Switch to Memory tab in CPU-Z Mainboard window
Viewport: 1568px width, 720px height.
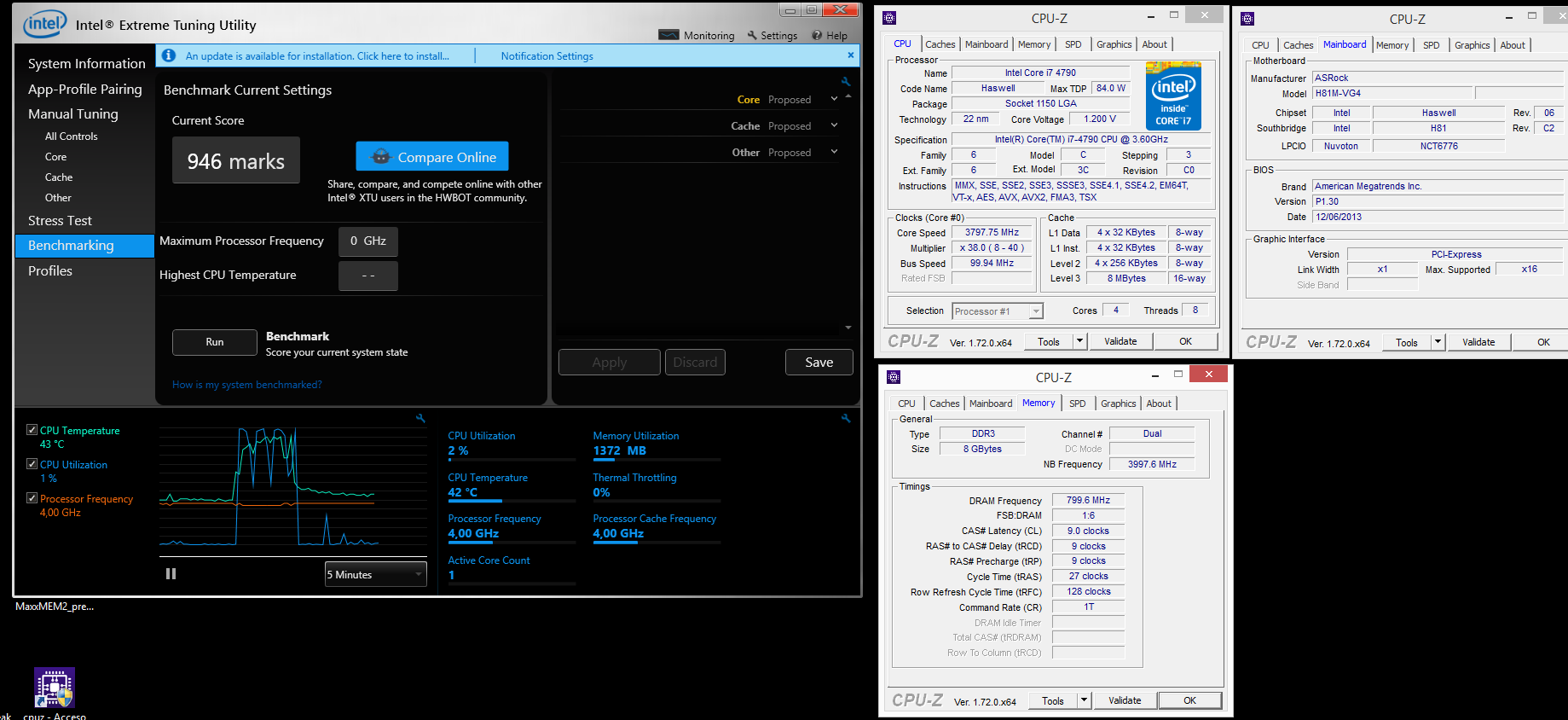1392,45
